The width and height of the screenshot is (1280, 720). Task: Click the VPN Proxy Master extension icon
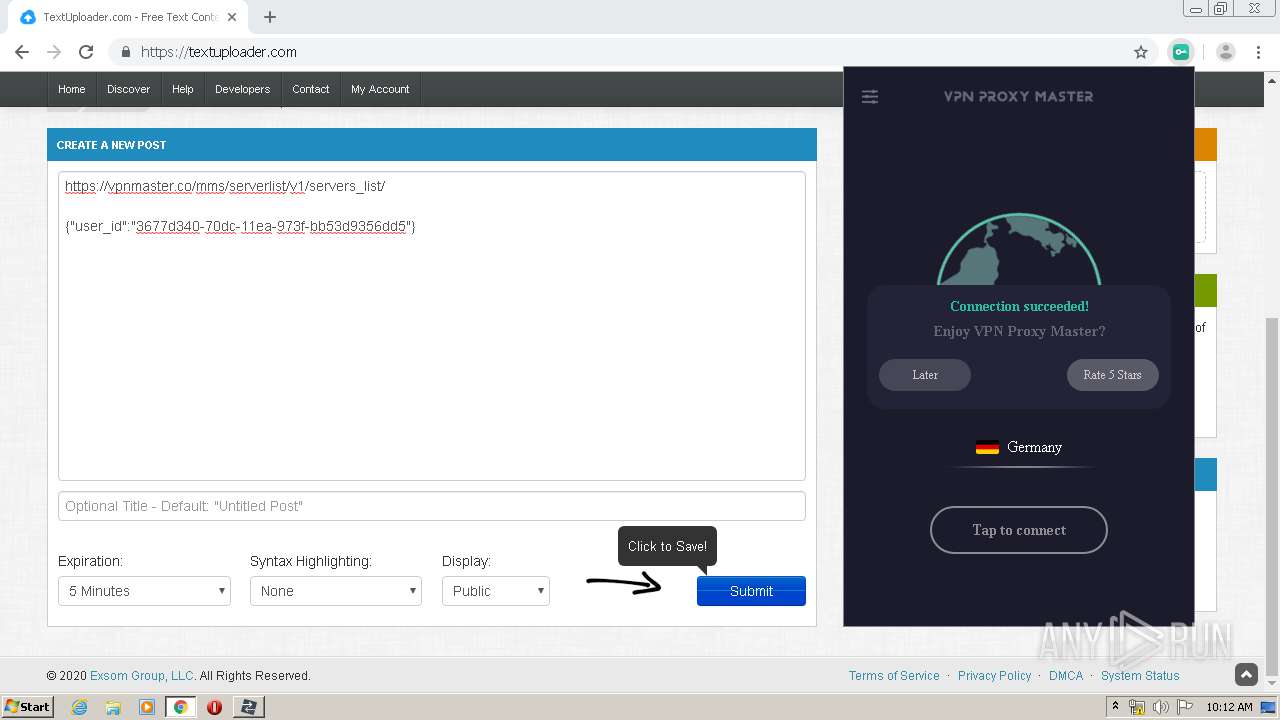[x=1181, y=52]
